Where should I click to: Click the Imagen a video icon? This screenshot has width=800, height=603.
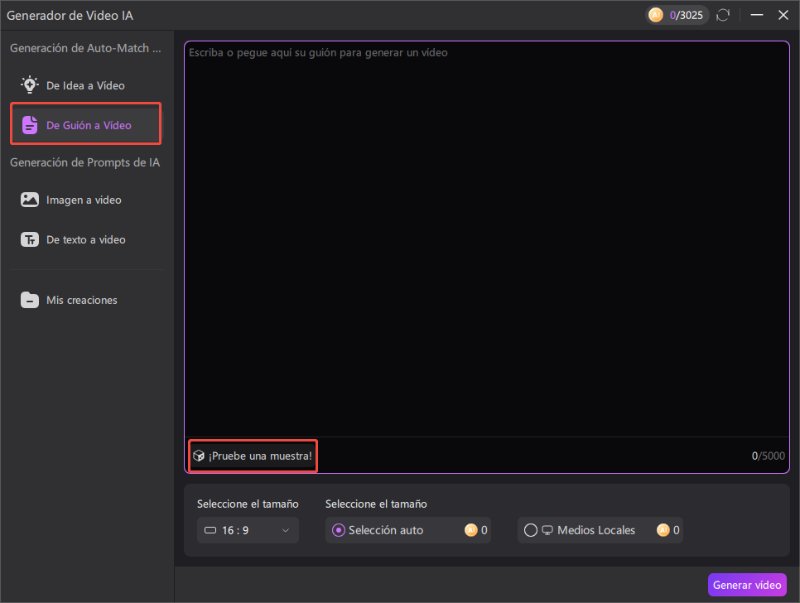(28, 200)
